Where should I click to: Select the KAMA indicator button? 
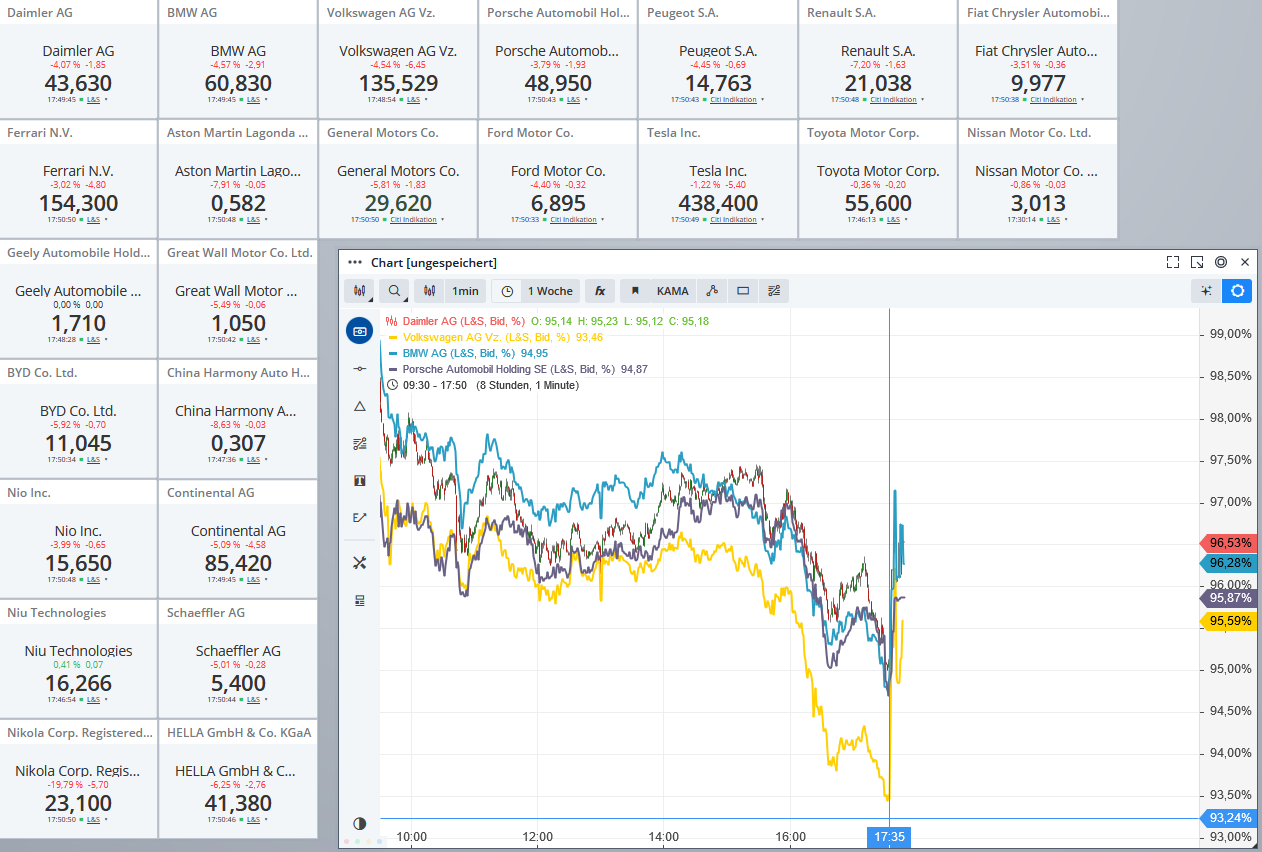pos(672,291)
